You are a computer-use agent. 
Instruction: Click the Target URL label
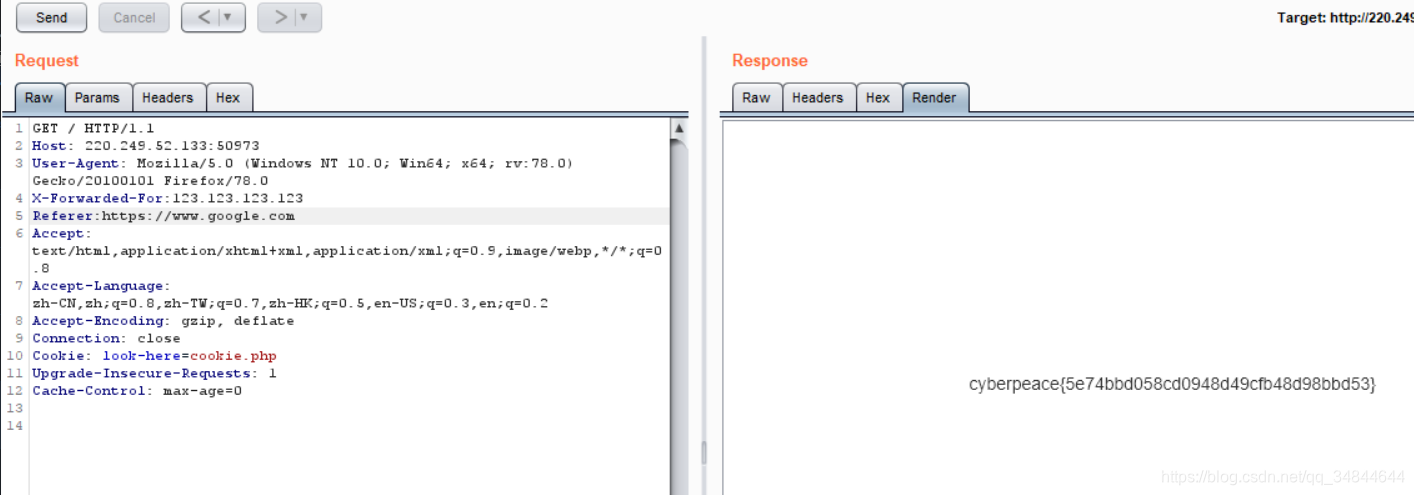(1345, 18)
